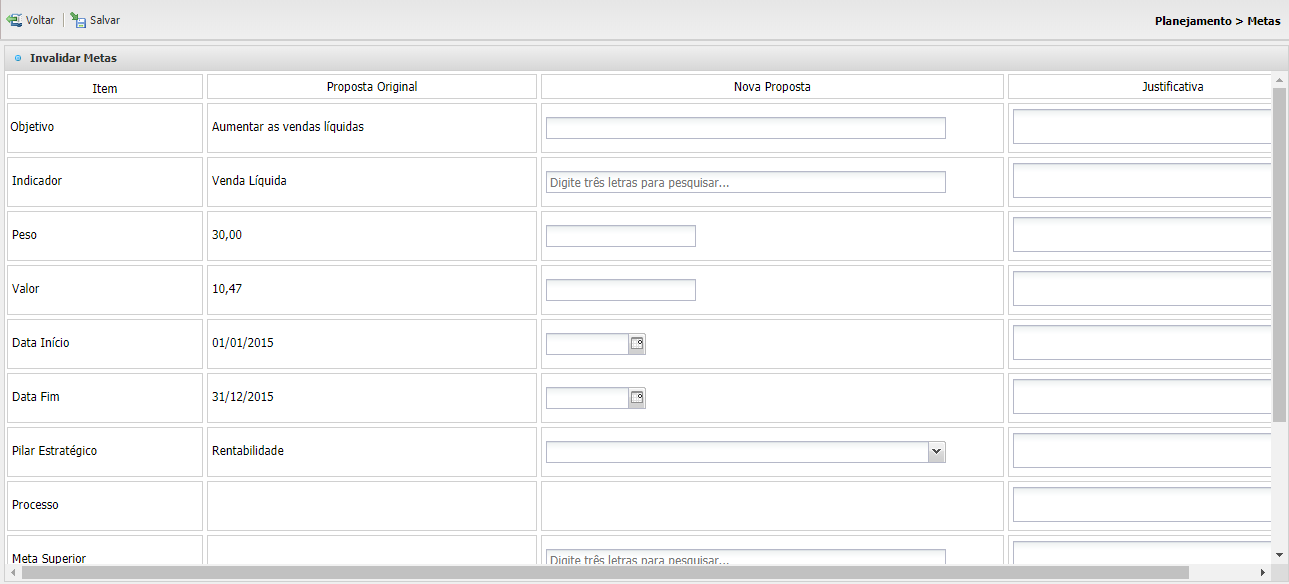This screenshot has width=1289, height=584.
Task: Click the Objetivo Nova Proposta field
Action: 745,128
